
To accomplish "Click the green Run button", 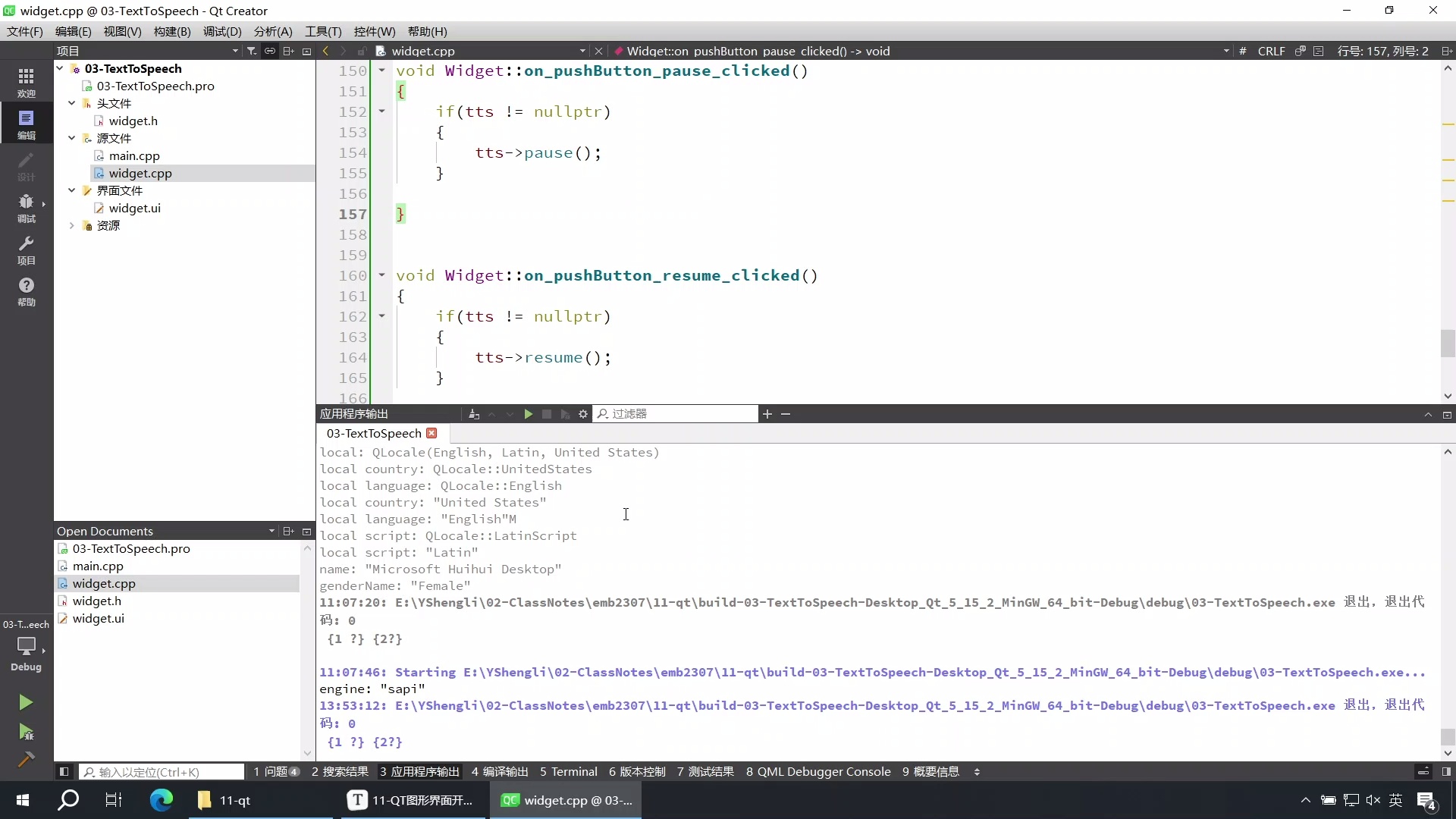I will [26, 702].
